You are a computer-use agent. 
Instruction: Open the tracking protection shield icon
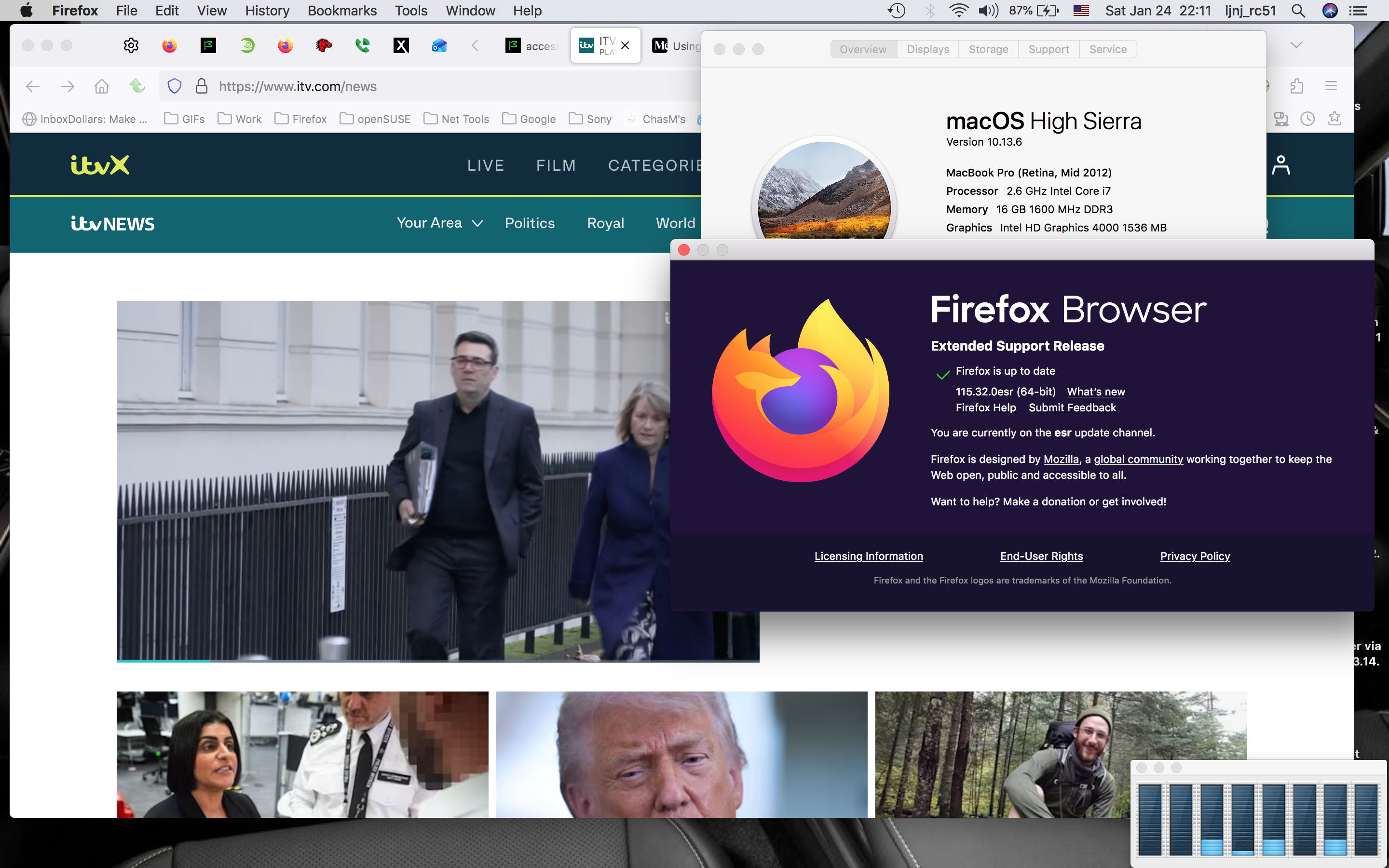click(175, 86)
